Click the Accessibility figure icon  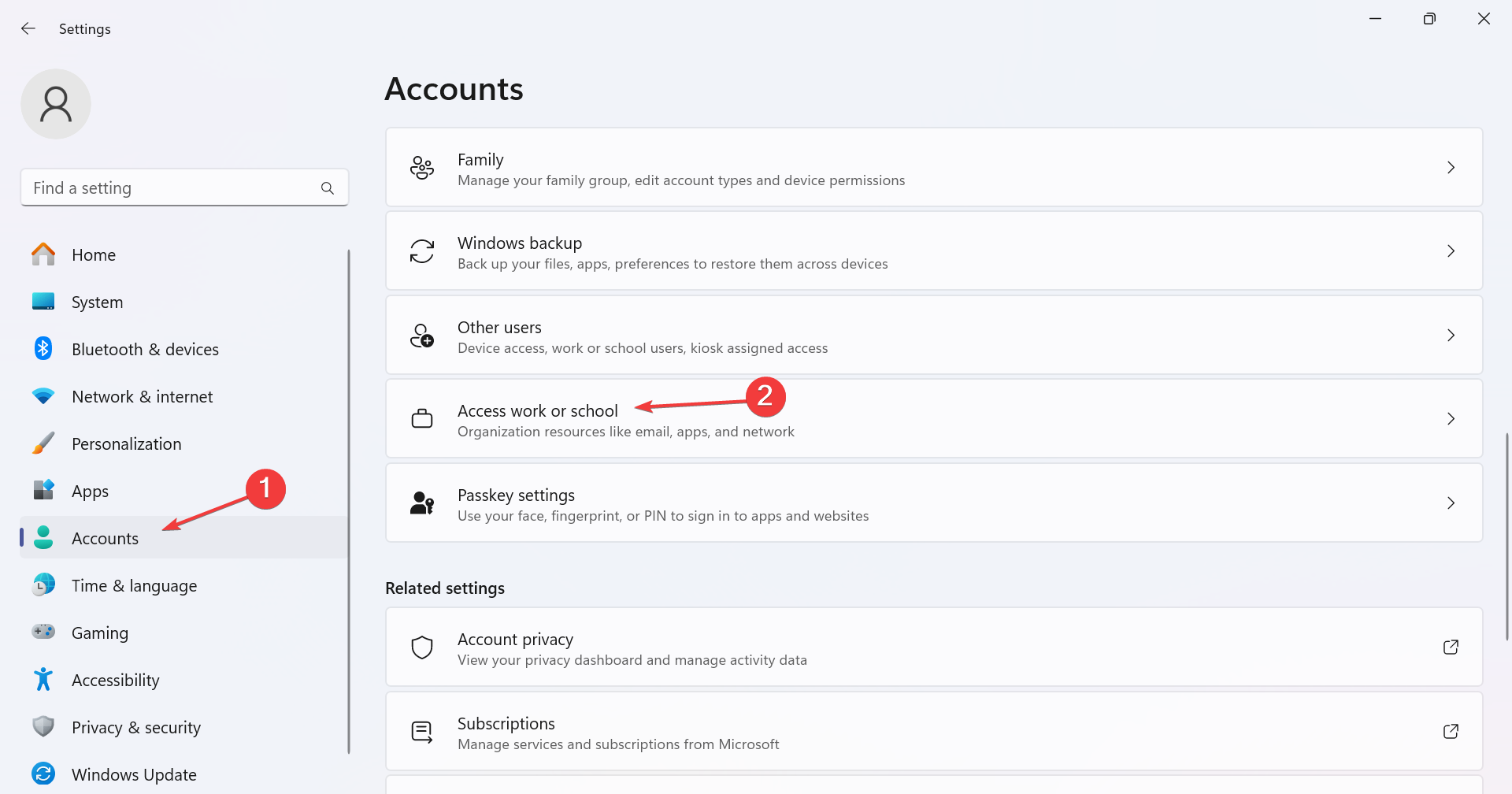point(43,680)
